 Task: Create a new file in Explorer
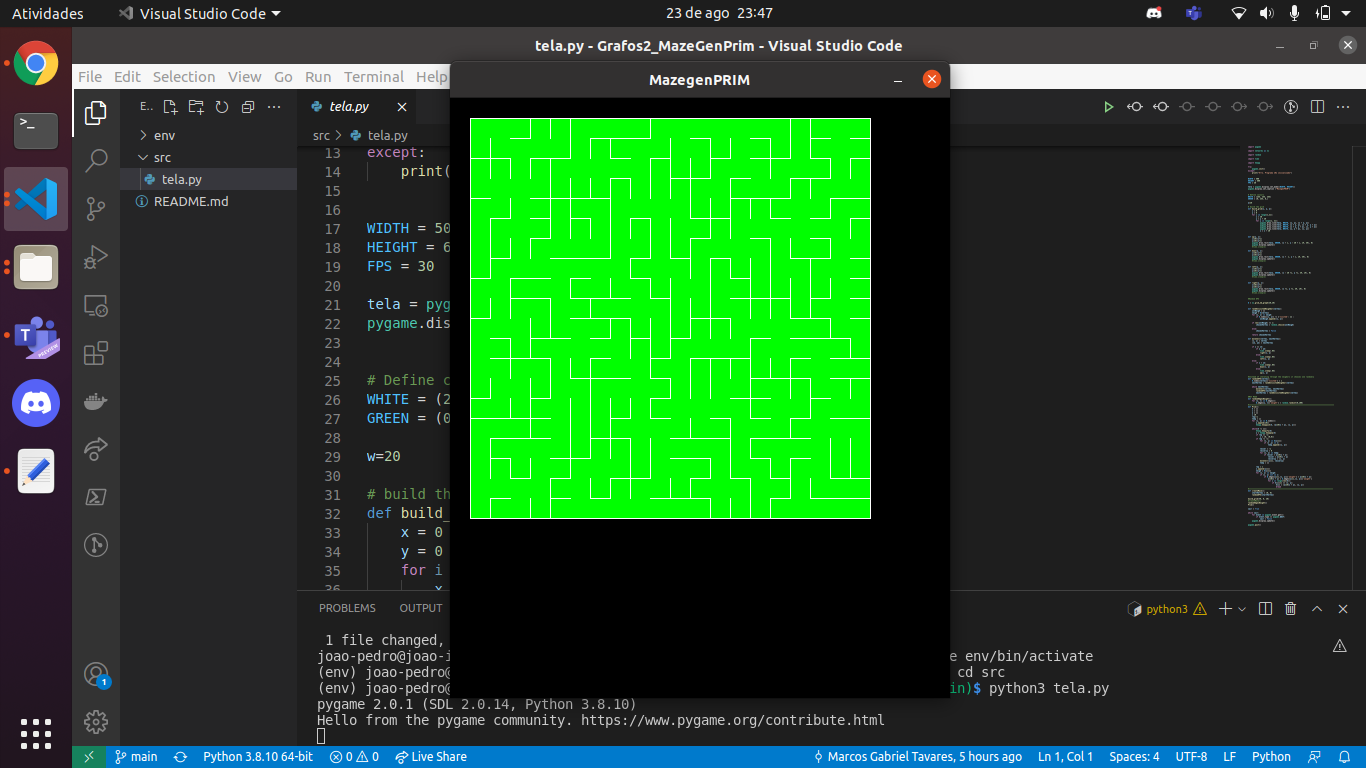click(170, 107)
